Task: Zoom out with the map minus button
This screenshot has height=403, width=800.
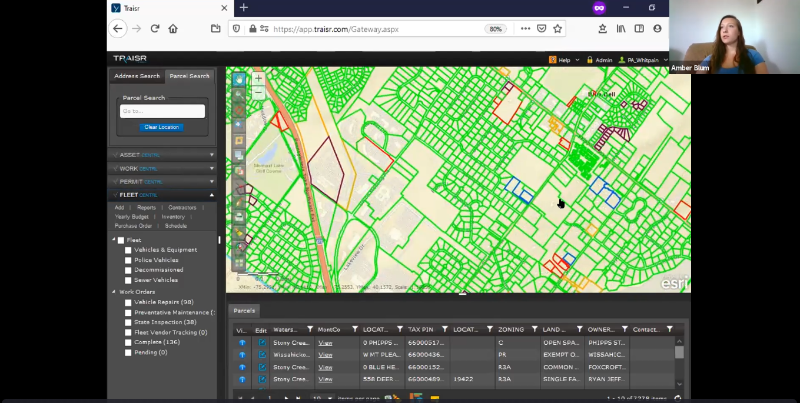Action: (x=258, y=93)
